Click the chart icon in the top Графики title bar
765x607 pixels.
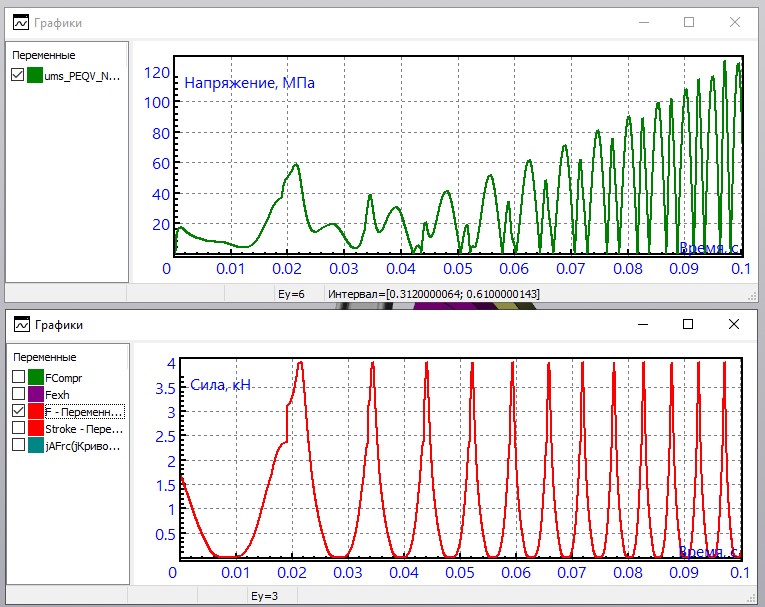(x=17, y=22)
